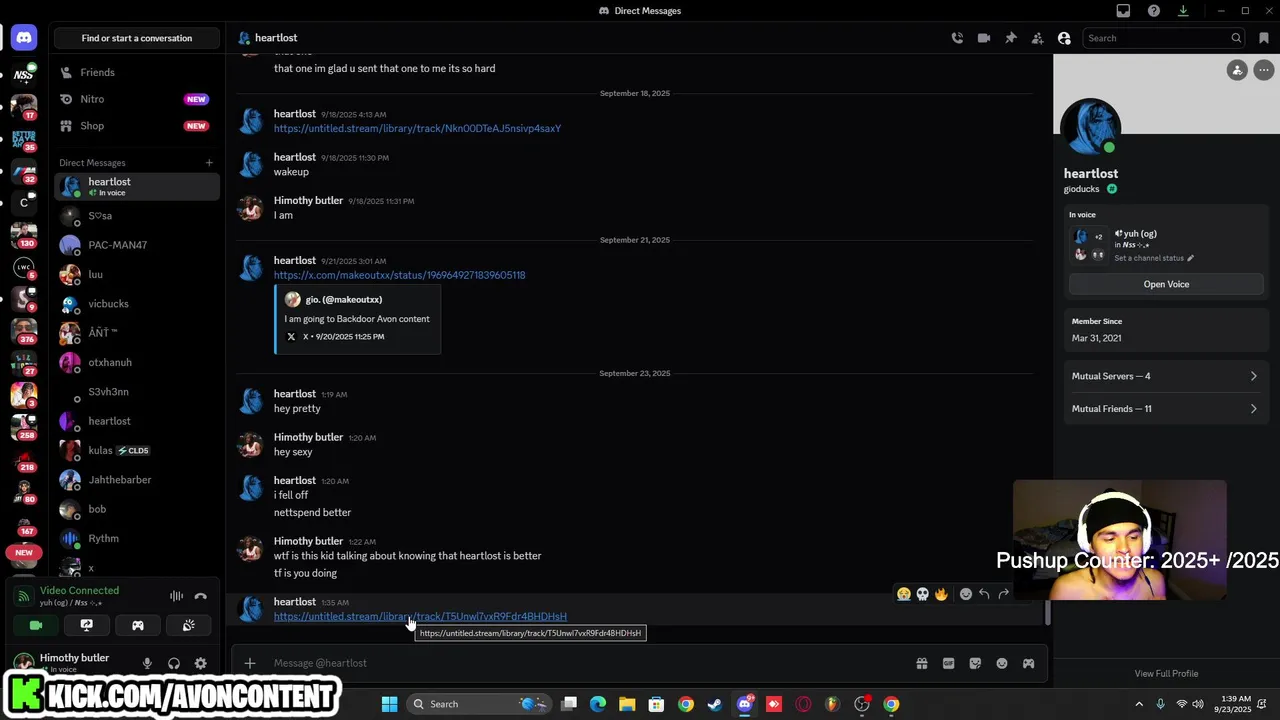The height and width of the screenshot is (720, 1280).
Task: Open the Rythm conversation
Action: coord(137,538)
